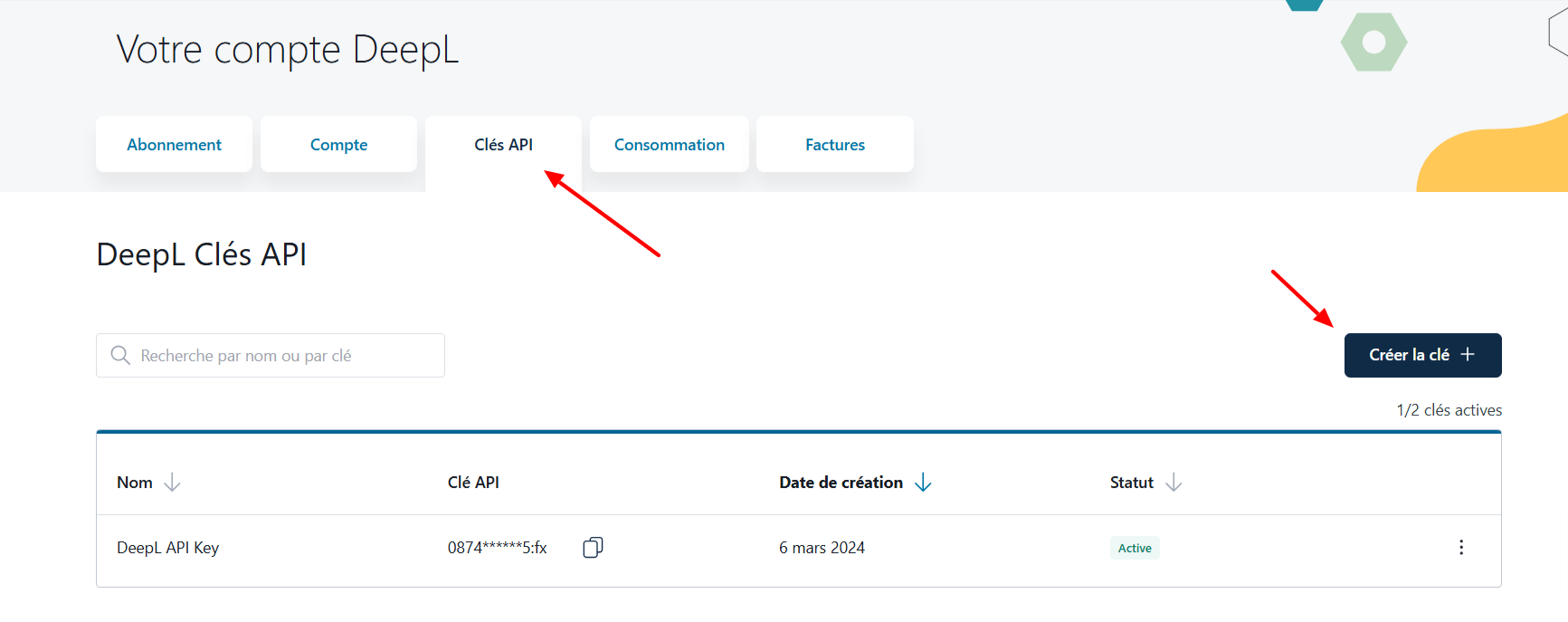Viewport: 1568px width, 622px height.
Task: Sort table by Nom arrow
Action: pos(172,483)
